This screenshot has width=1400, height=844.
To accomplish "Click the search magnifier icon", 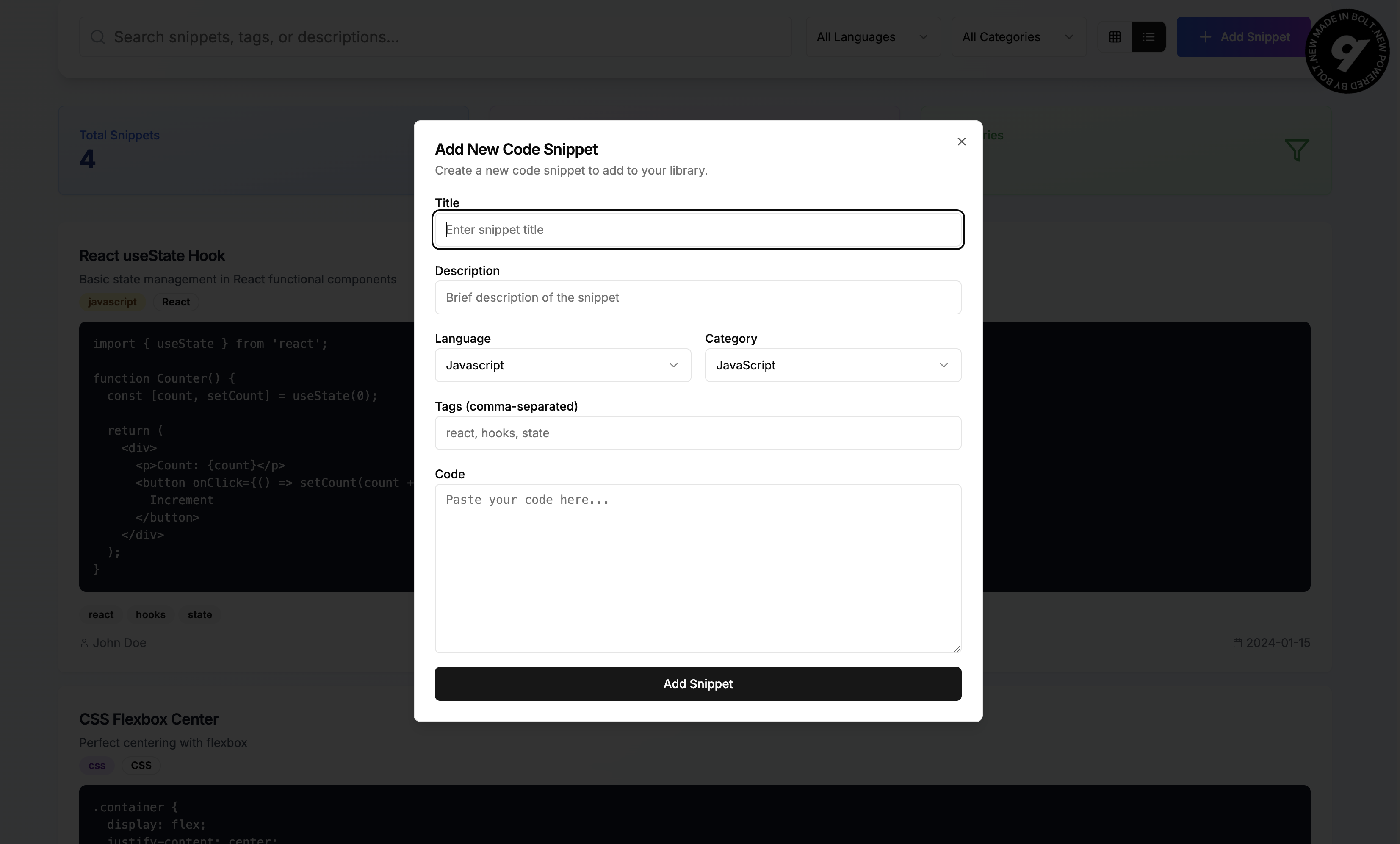I will pyautogui.click(x=98, y=37).
